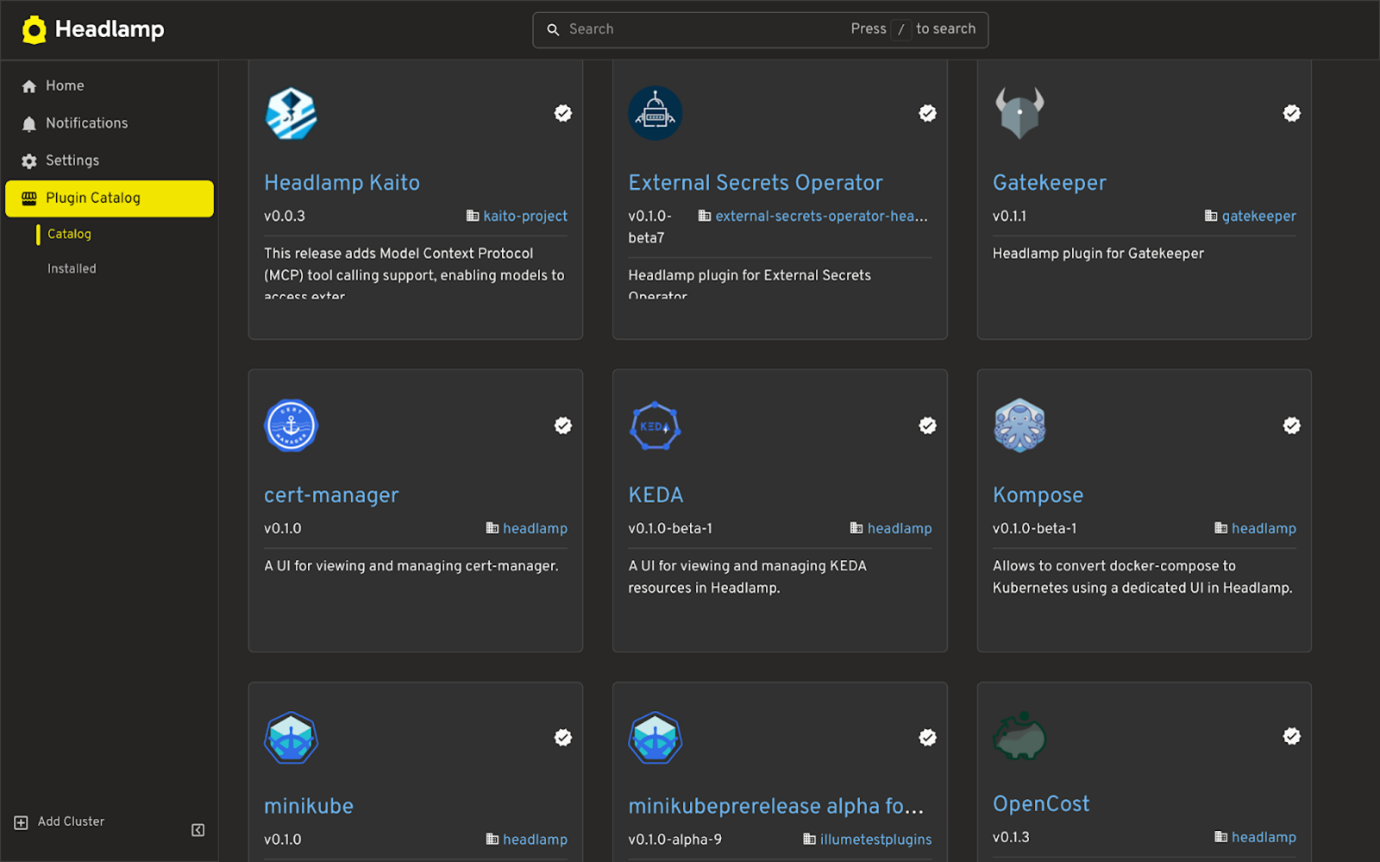Follow headlamp repo link on minikube card

(x=535, y=840)
